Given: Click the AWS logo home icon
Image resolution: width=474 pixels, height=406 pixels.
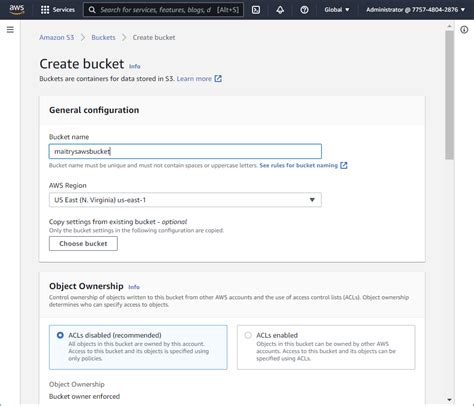Looking at the screenshot, I should (16, 10).
